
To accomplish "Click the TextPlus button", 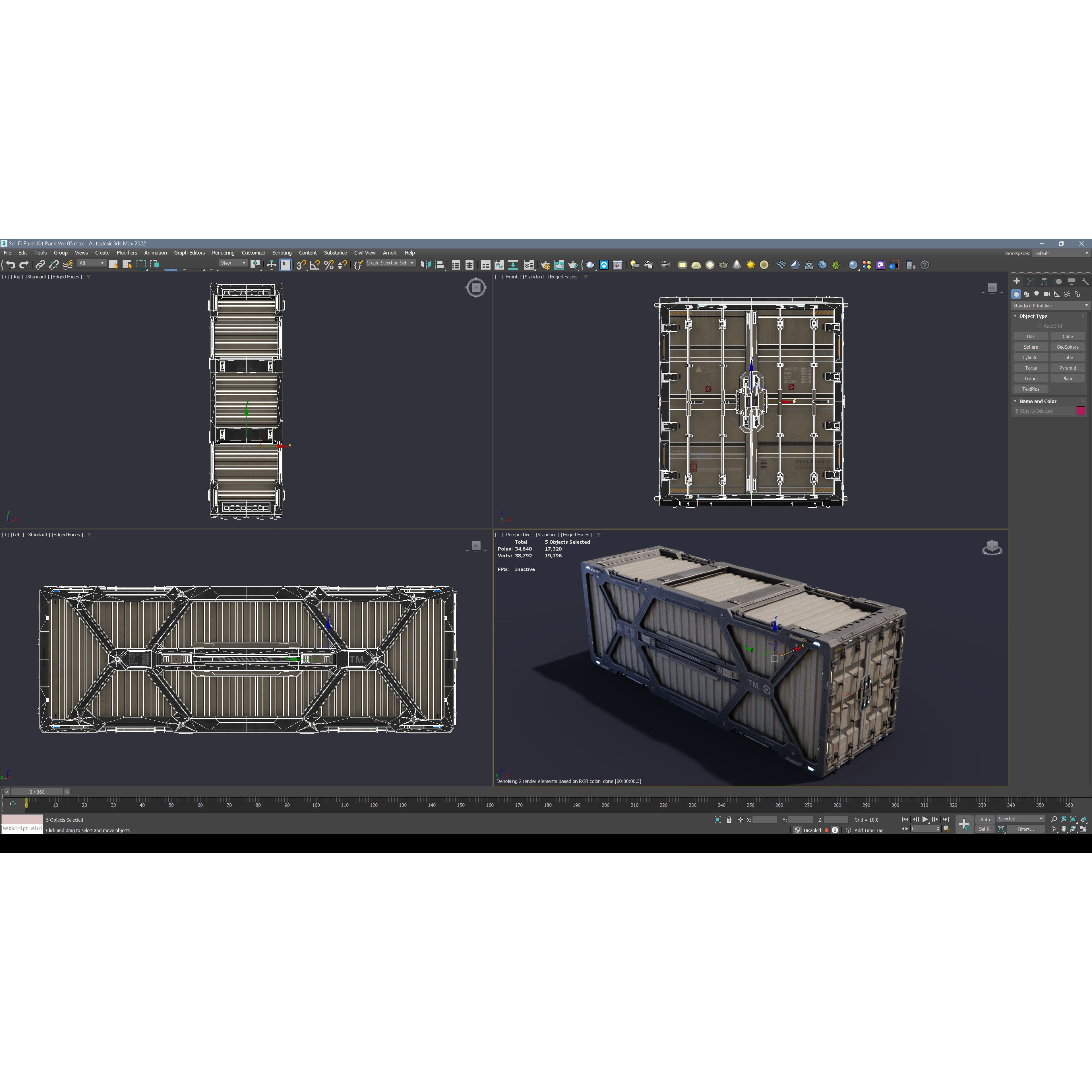I will [1031, 389].
